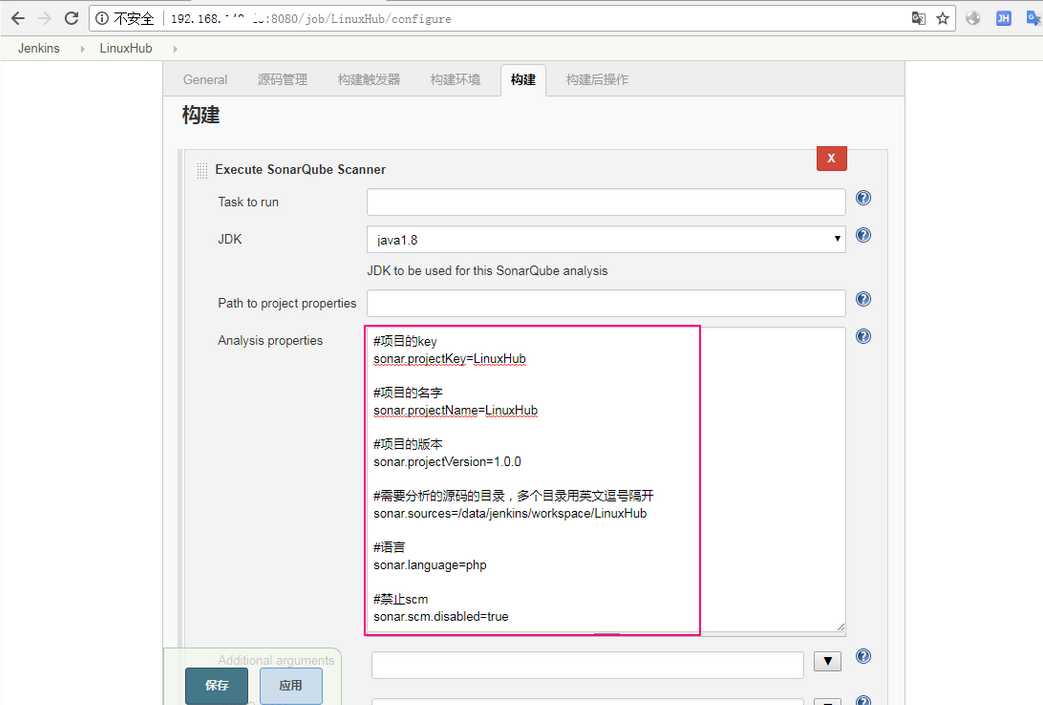Open help for JDK field
The image size is (1043, 705).
pyautogui.click(x=863, y=235)
